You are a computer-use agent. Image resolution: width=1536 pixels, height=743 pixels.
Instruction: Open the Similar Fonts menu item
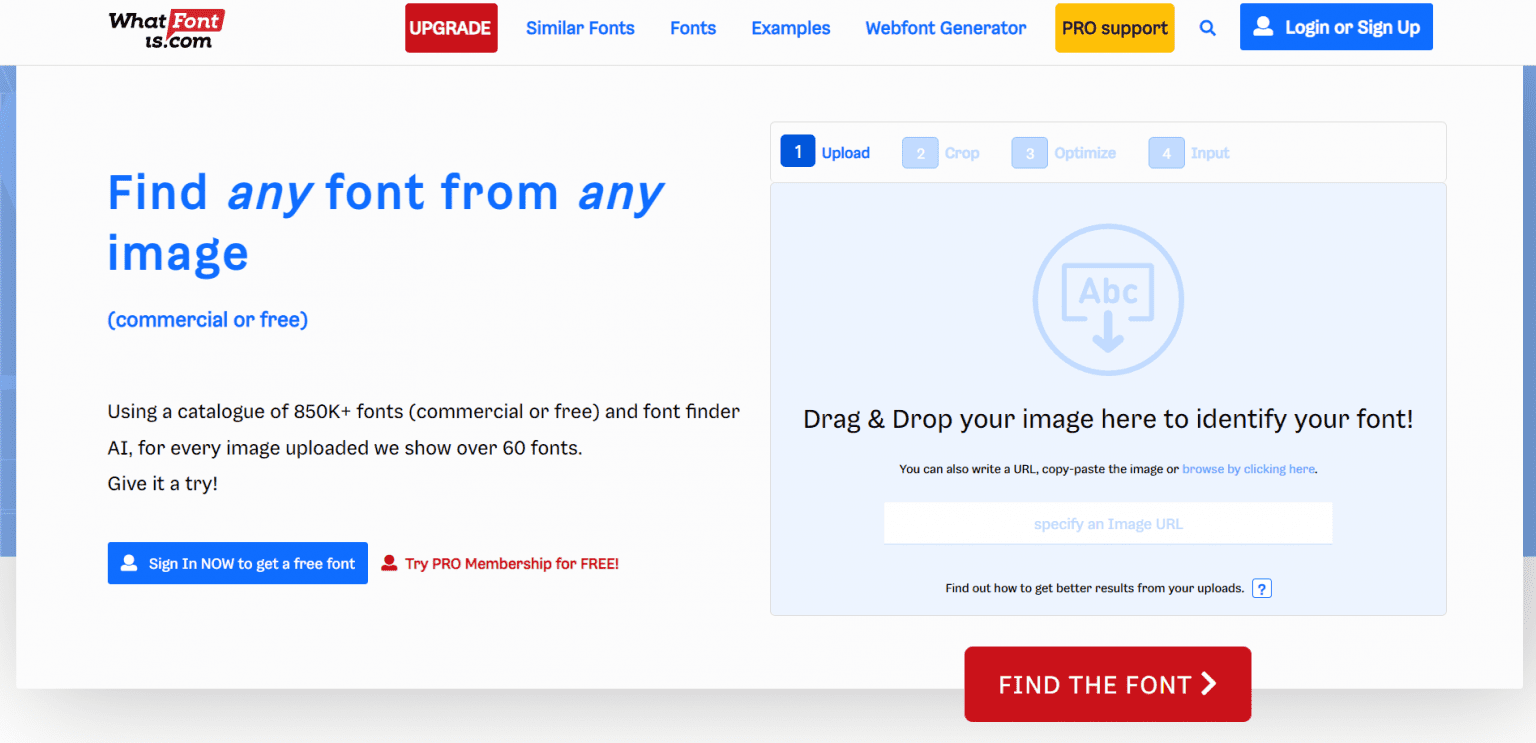click(x=580, y=28)
